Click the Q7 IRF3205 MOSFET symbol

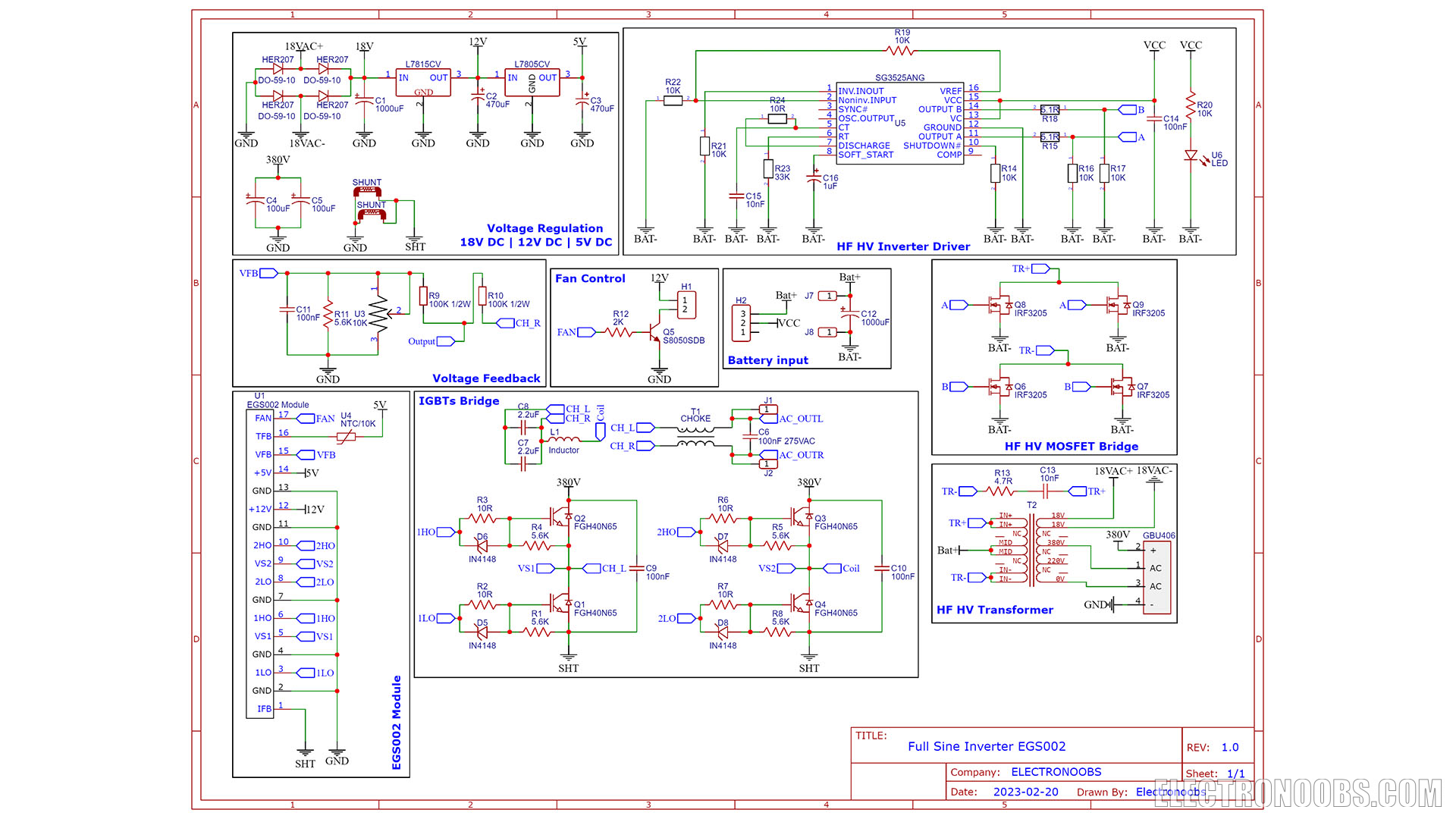click(x=1122, y=387)
